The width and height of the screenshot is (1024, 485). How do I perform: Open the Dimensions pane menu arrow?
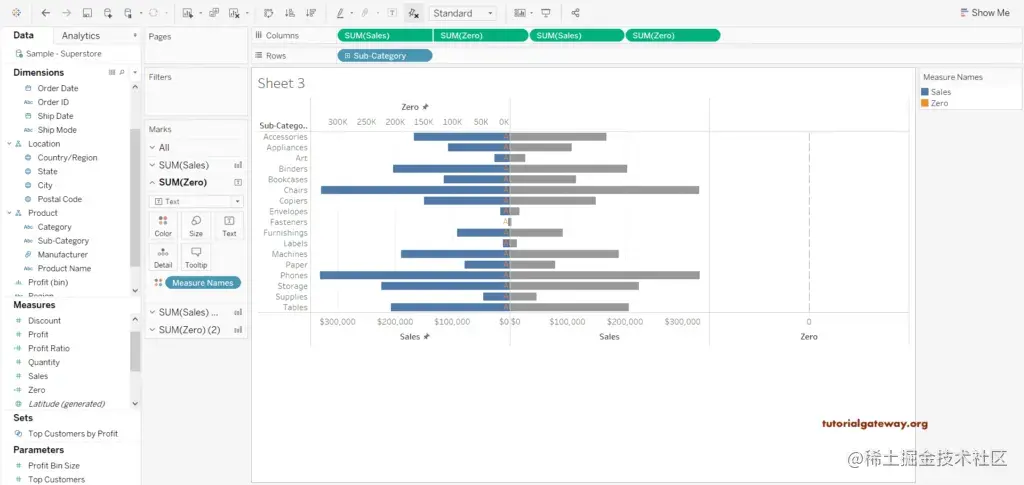[x=134, y=72]
